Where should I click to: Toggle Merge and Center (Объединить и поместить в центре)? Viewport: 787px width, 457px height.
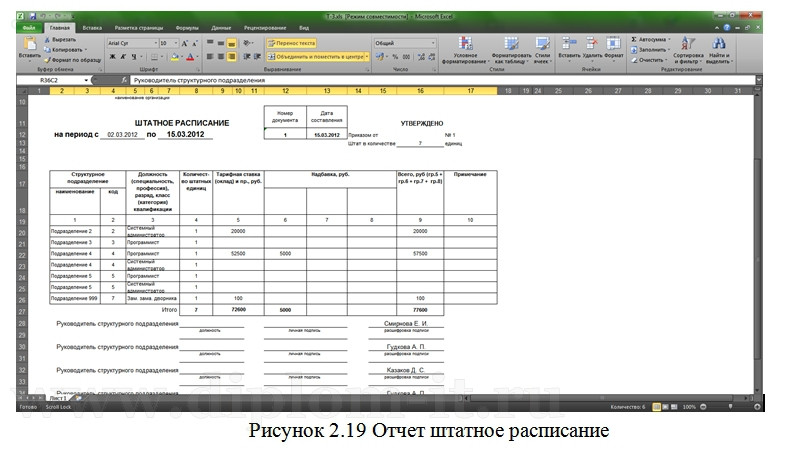pos(315,57)
